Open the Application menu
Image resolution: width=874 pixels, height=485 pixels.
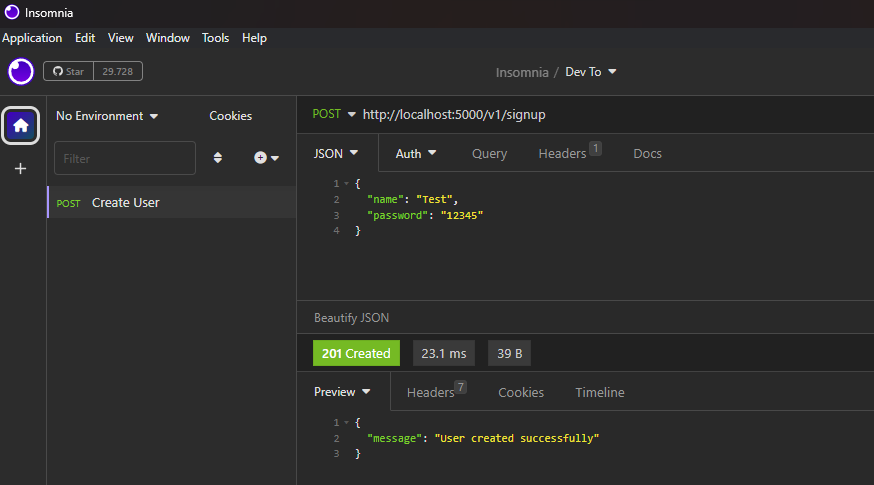click(32, 38)
